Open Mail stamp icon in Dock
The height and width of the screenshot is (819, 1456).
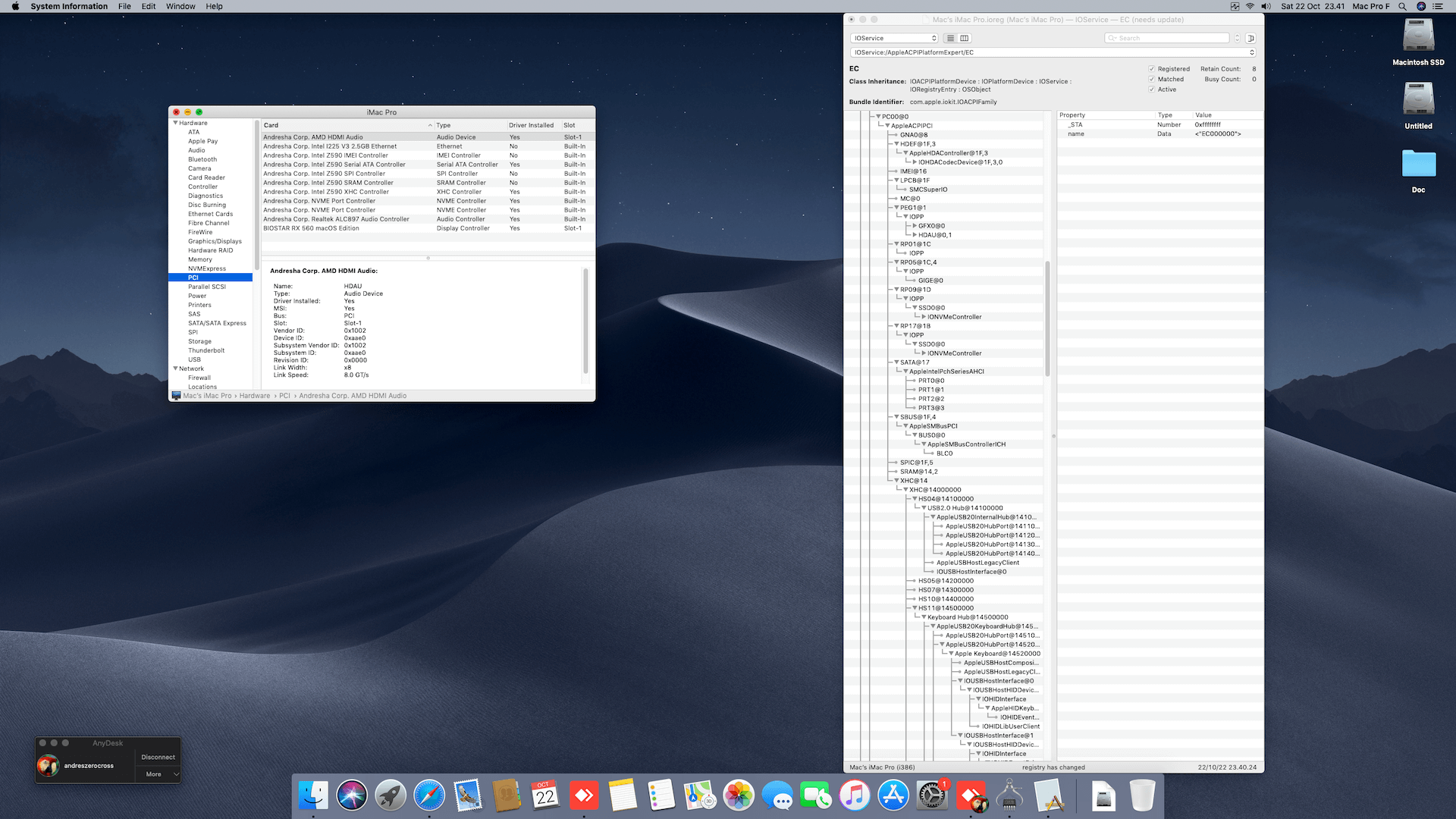click(468, 795)
